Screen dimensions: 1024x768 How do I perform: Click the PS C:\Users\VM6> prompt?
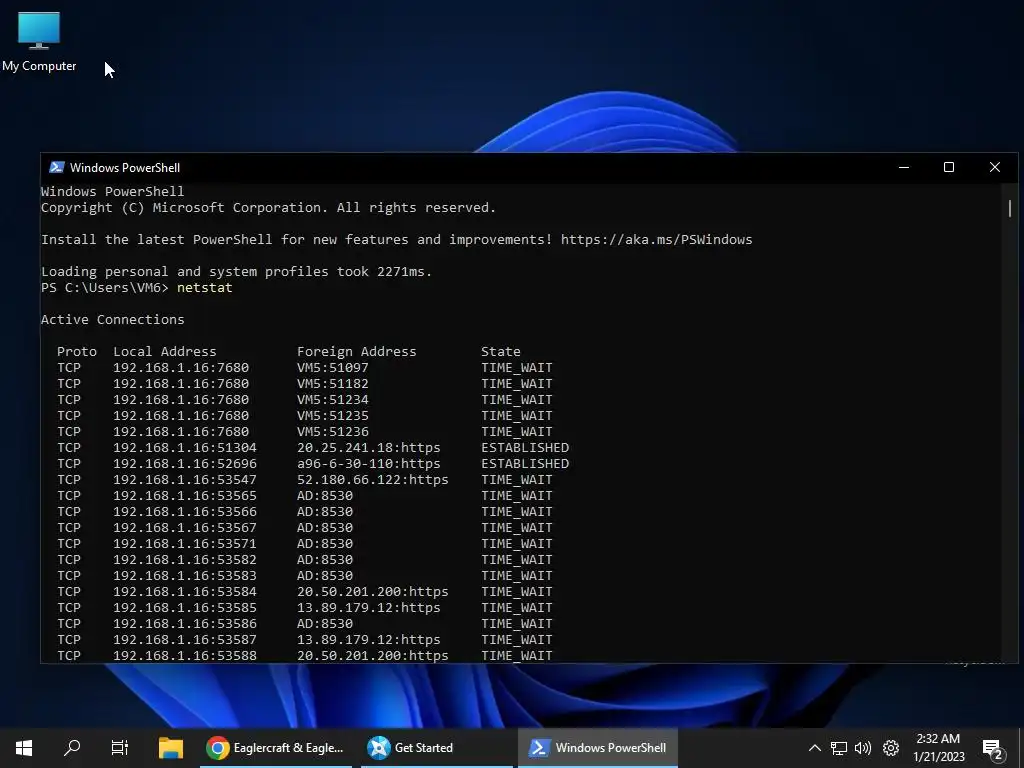pos(104,287)
